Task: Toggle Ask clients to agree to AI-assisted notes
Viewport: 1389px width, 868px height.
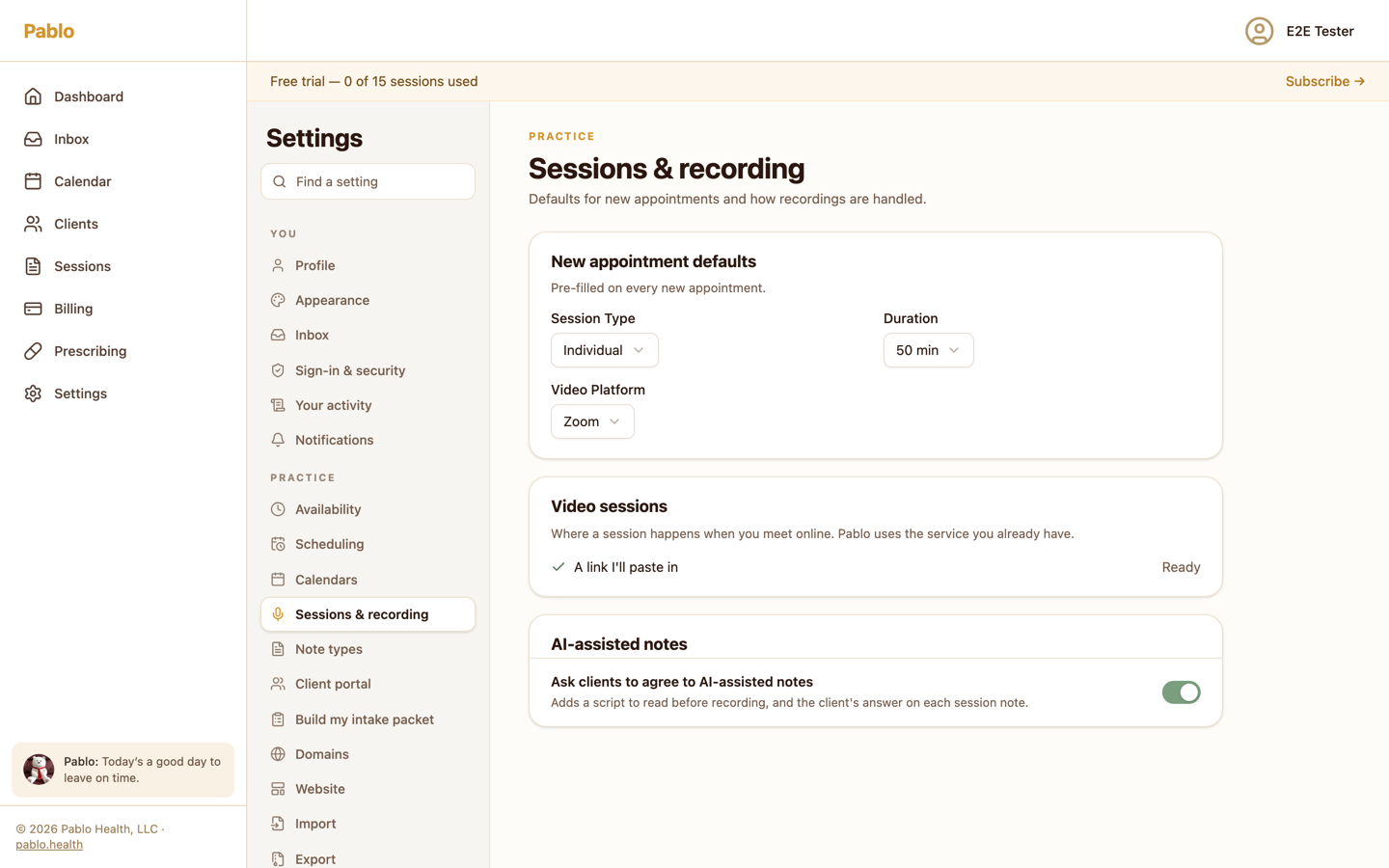Action: tap(1181, 692)
